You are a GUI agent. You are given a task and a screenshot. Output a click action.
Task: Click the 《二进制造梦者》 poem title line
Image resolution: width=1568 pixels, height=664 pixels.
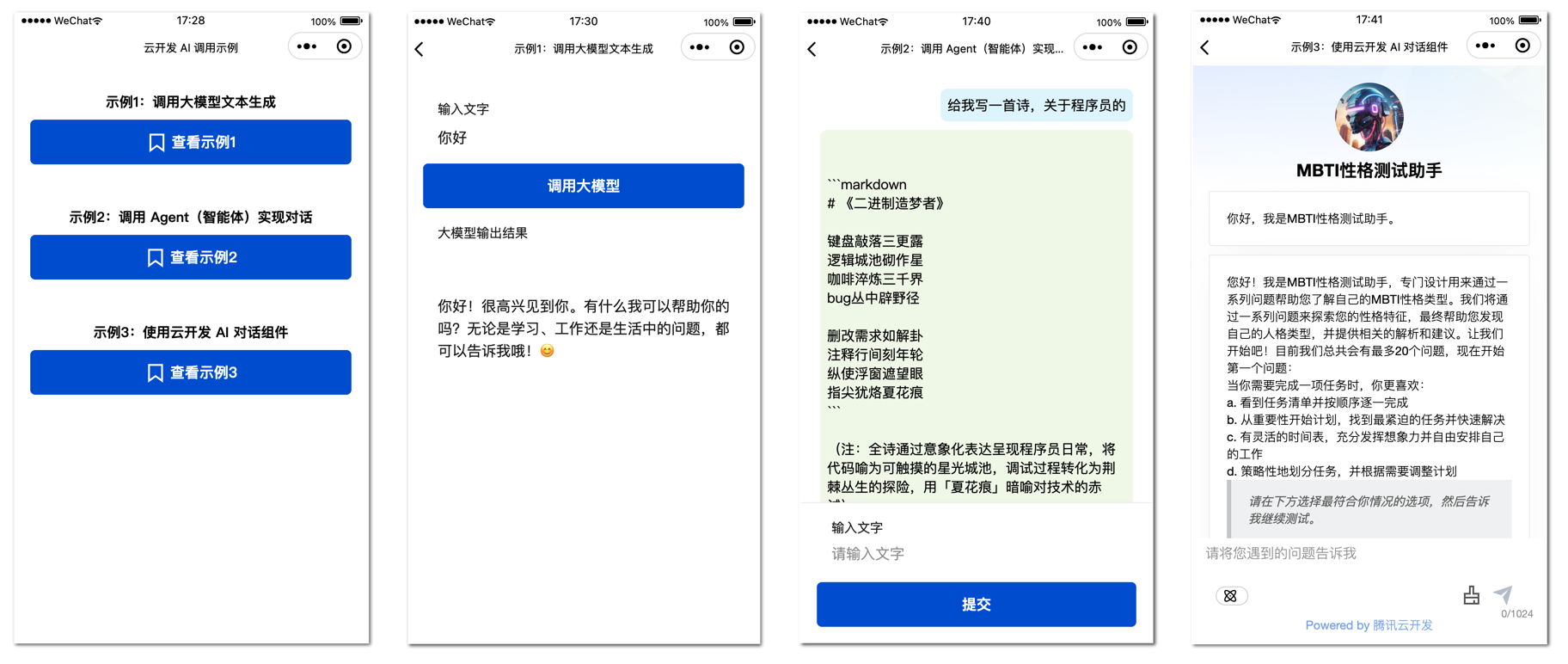click(x=886, y=204)
